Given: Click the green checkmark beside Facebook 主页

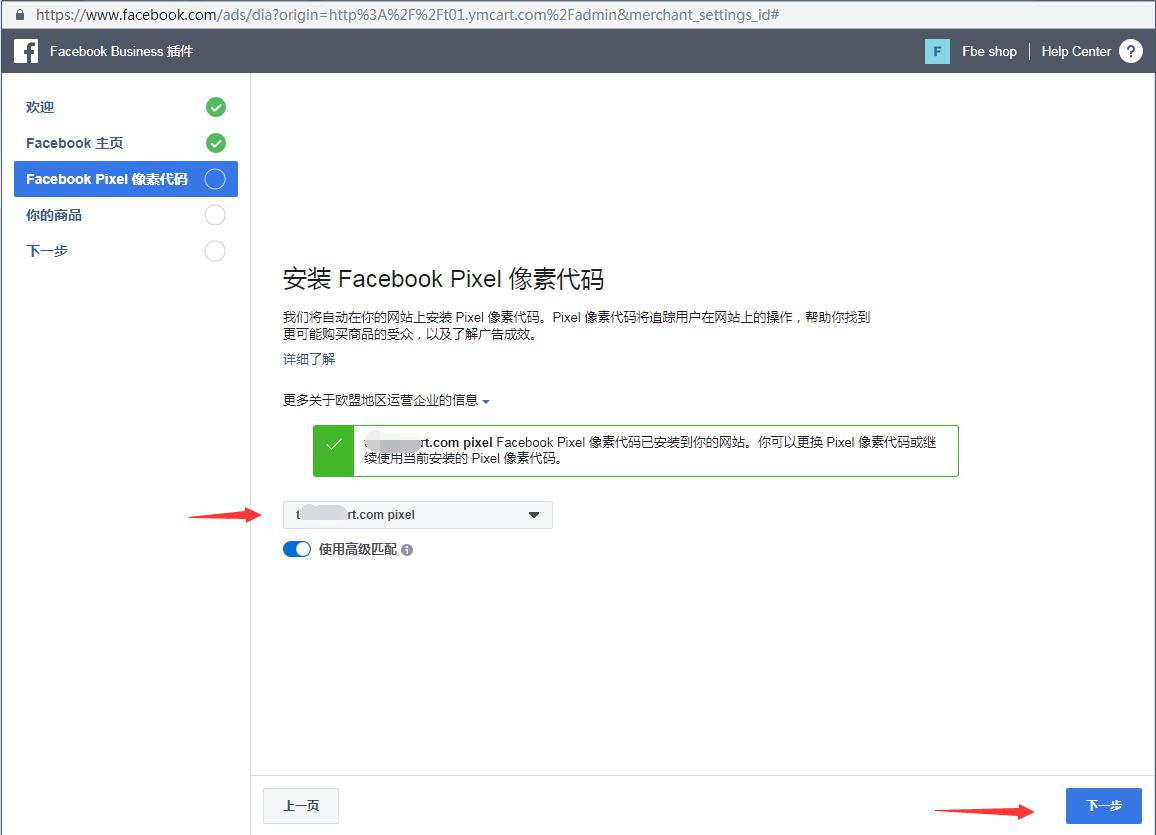Looking at the screenshot, I should click(215, 143).
